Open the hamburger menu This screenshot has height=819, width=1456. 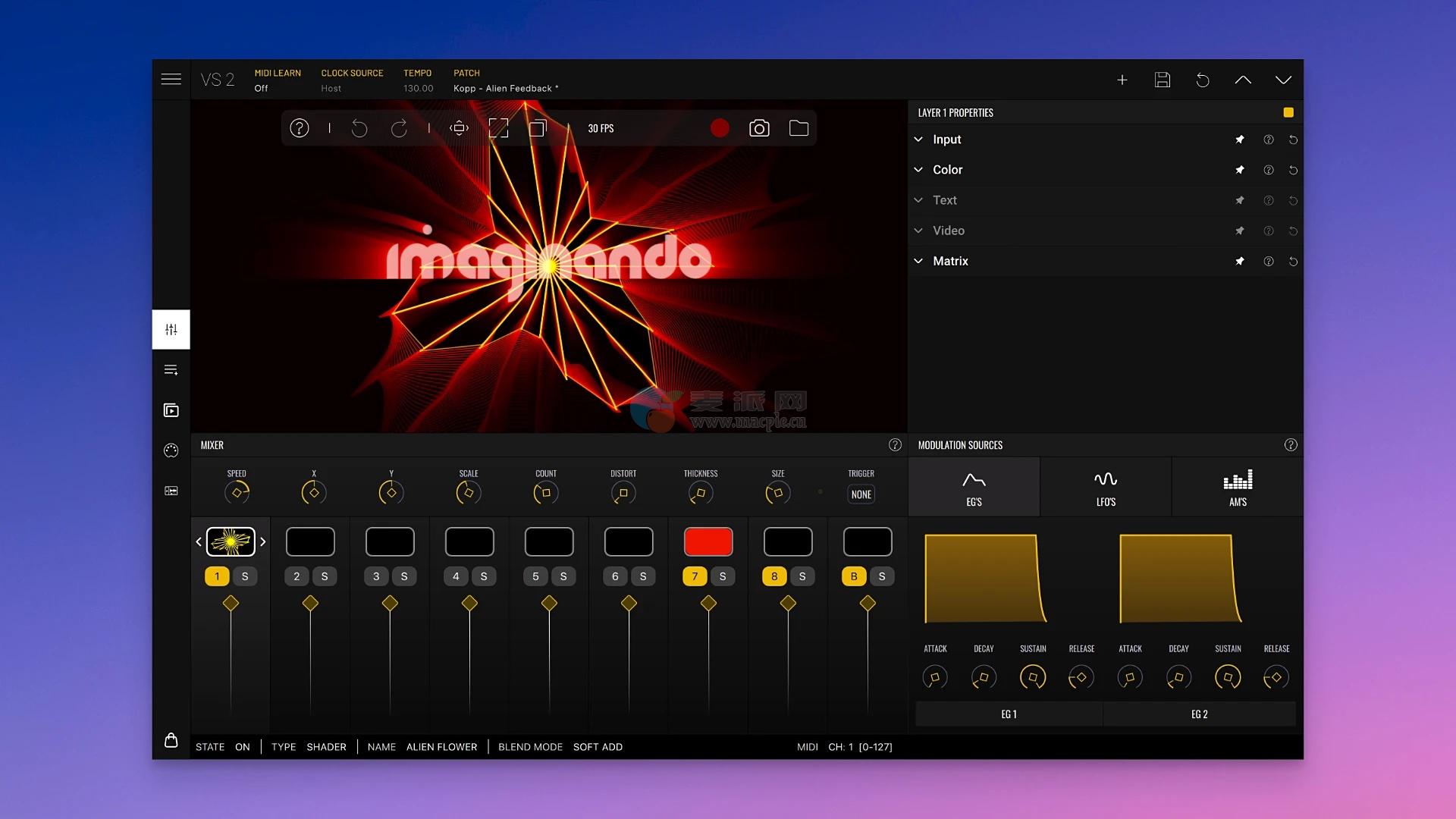[x=171, y=80]
